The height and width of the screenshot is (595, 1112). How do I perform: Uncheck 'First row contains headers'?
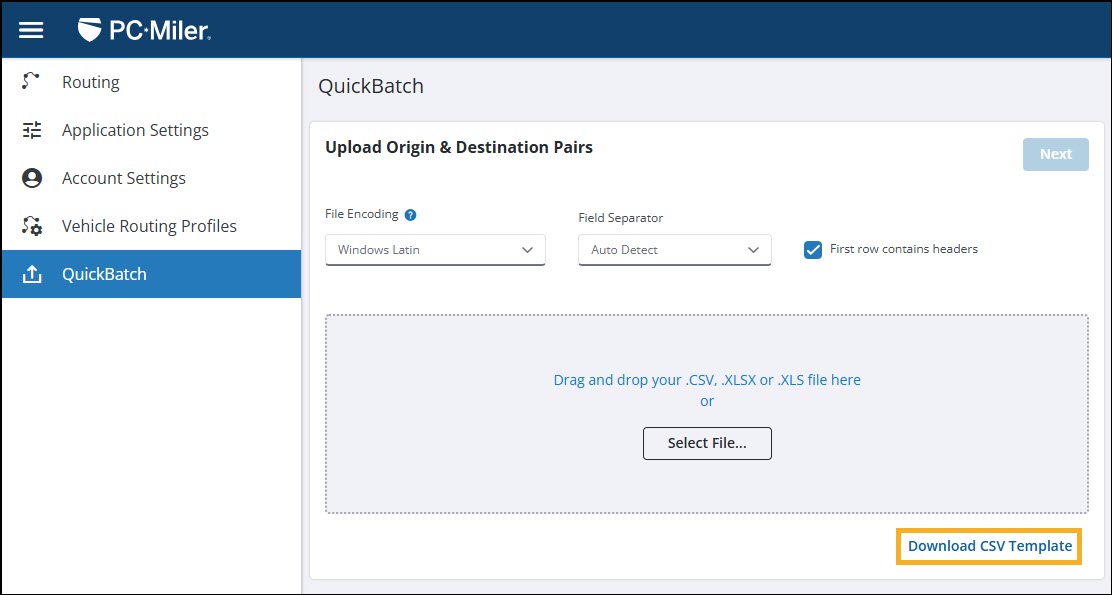[813, 249]
